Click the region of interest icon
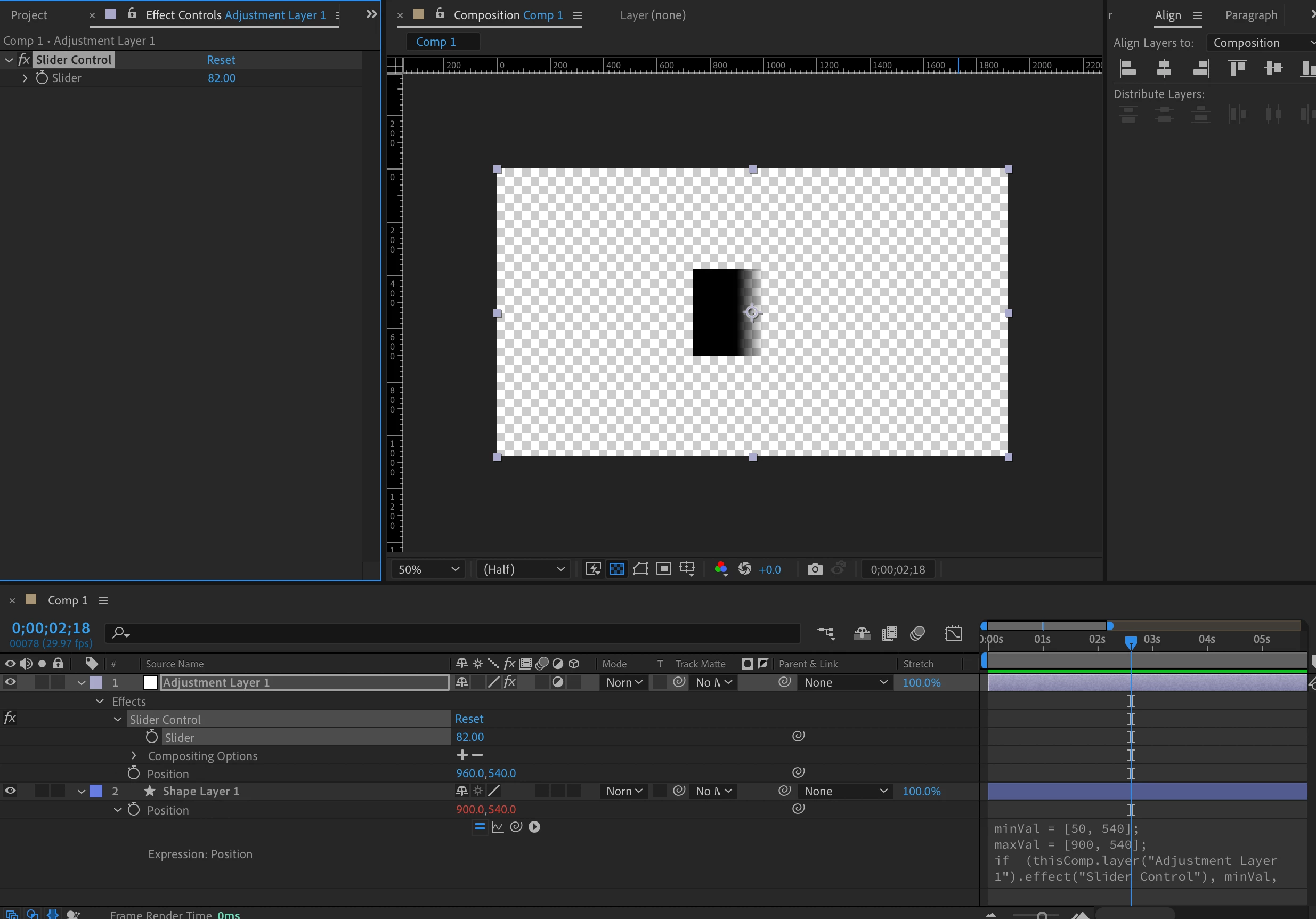 click(664, 569)
